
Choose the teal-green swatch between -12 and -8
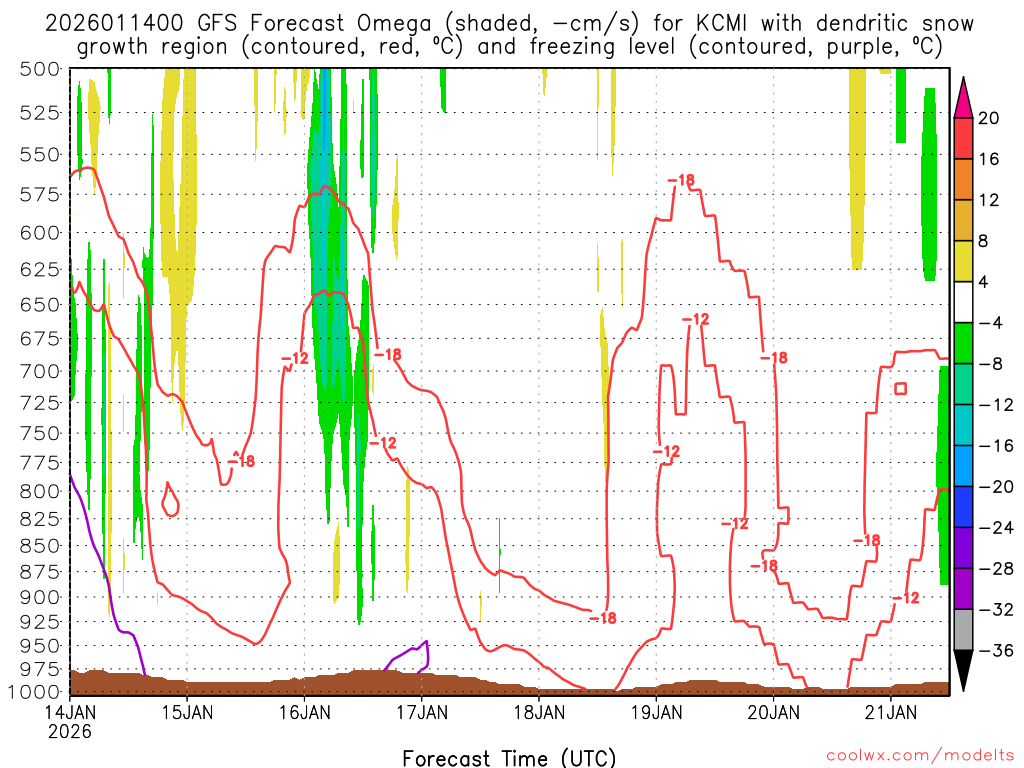click(x=963, y=384)
